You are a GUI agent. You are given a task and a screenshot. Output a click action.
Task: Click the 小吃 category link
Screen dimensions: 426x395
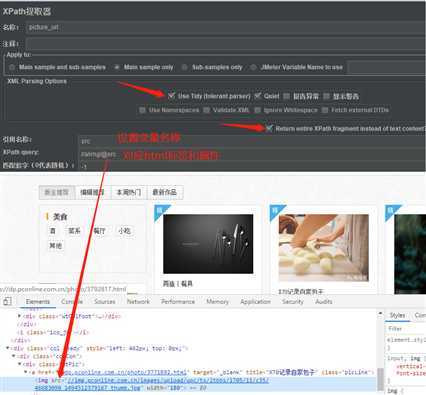click(x=124, y=231)
